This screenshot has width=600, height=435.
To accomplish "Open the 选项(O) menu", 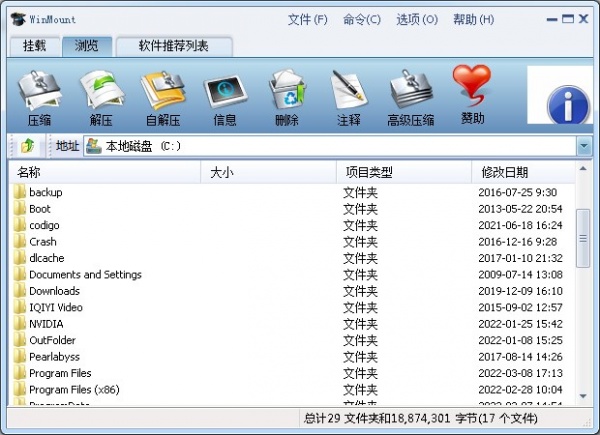I will 416,19.
